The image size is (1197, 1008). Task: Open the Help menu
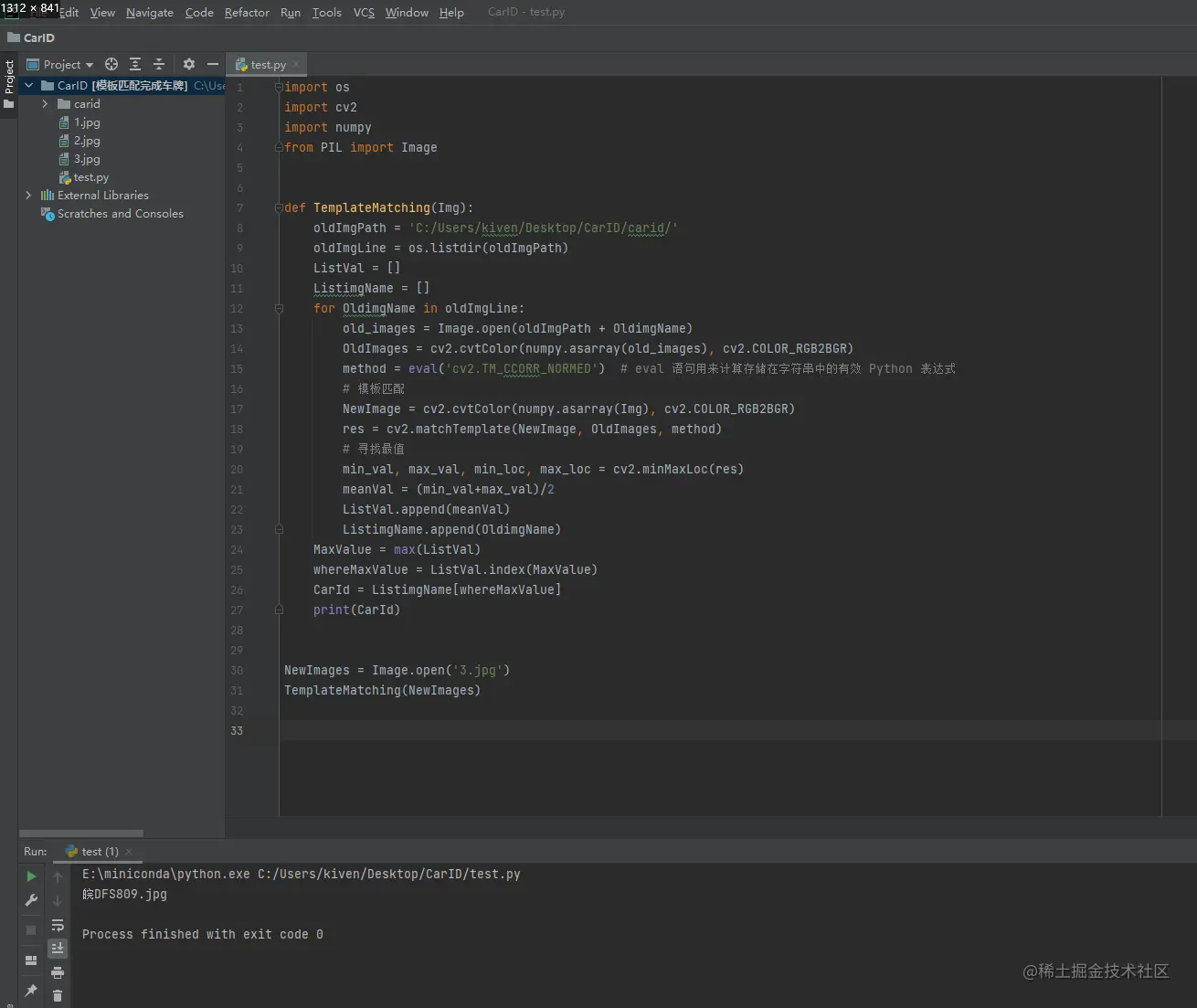tap(451, 12)
